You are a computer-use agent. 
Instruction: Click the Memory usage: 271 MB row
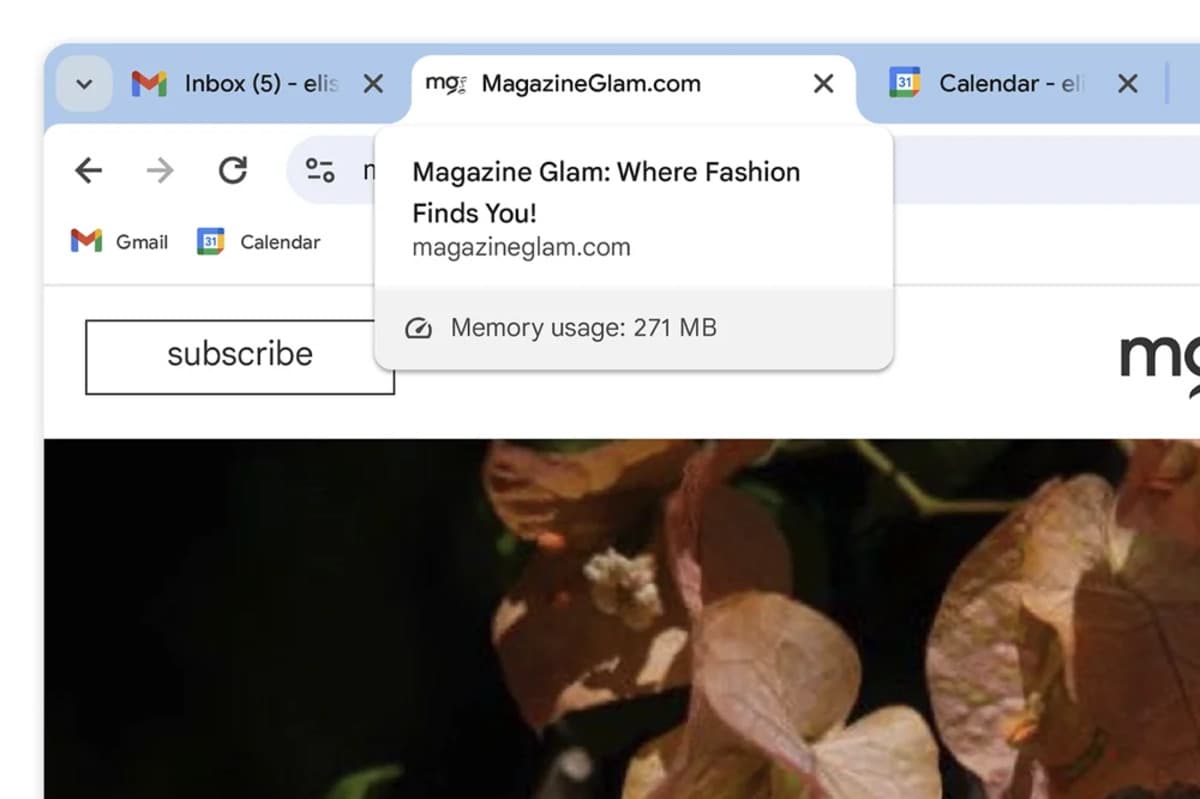pos(583,327)
